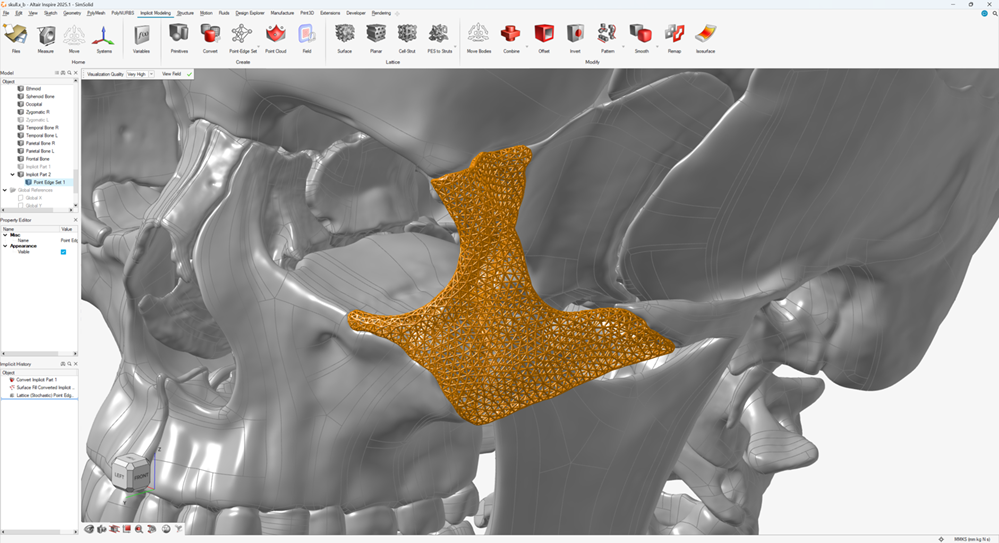
Task: Open the Measure tool
Action: pyautogui.click(x=46, y=36)
